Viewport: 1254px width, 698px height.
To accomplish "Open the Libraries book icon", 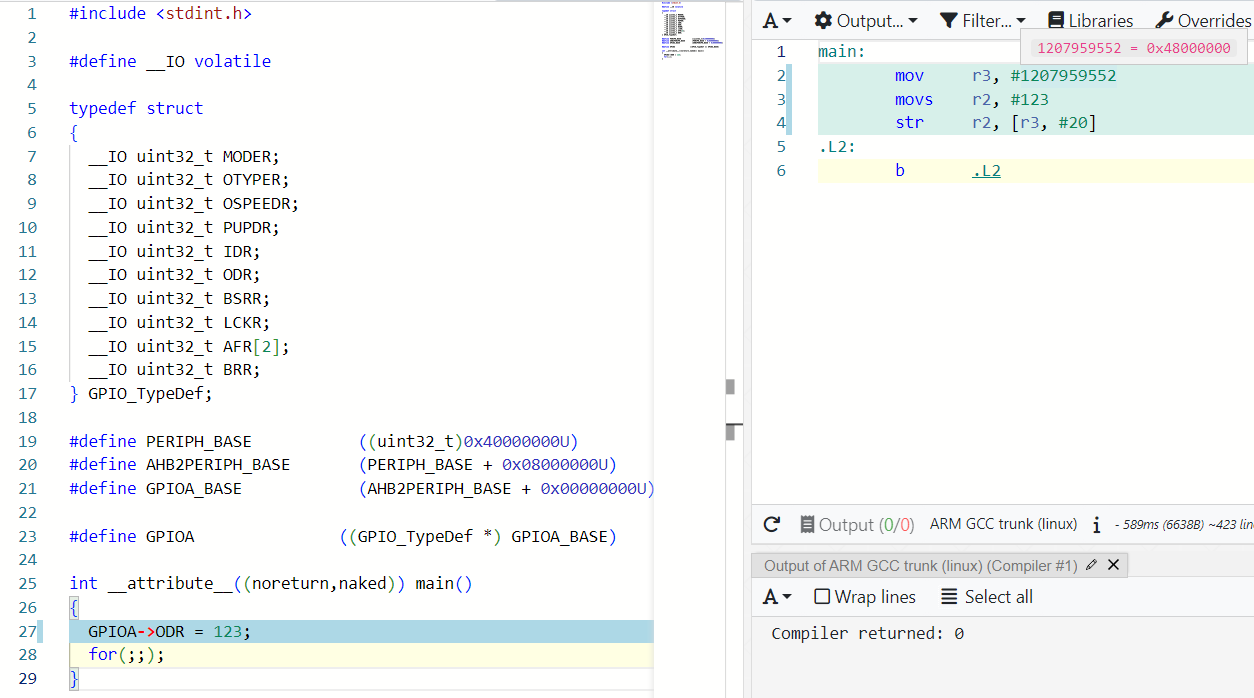I will coord(1055,20).
